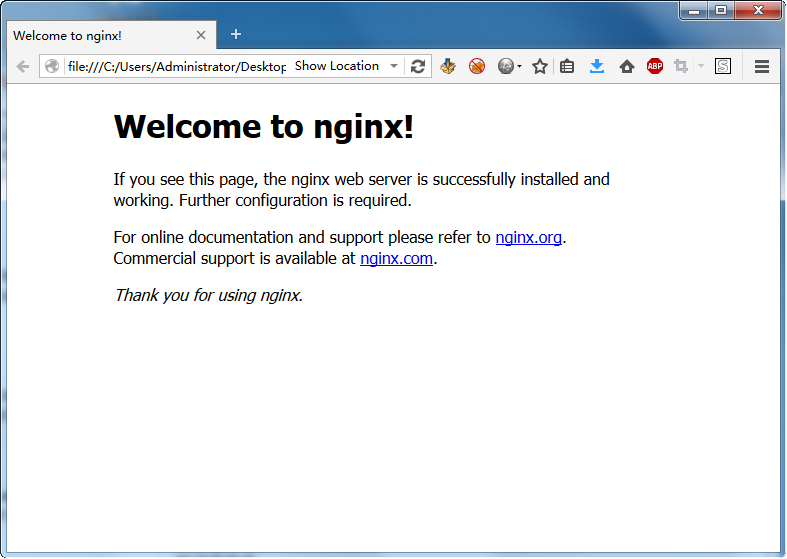
Task: Open the hamburger menu
Action: [x=762, y=66]
